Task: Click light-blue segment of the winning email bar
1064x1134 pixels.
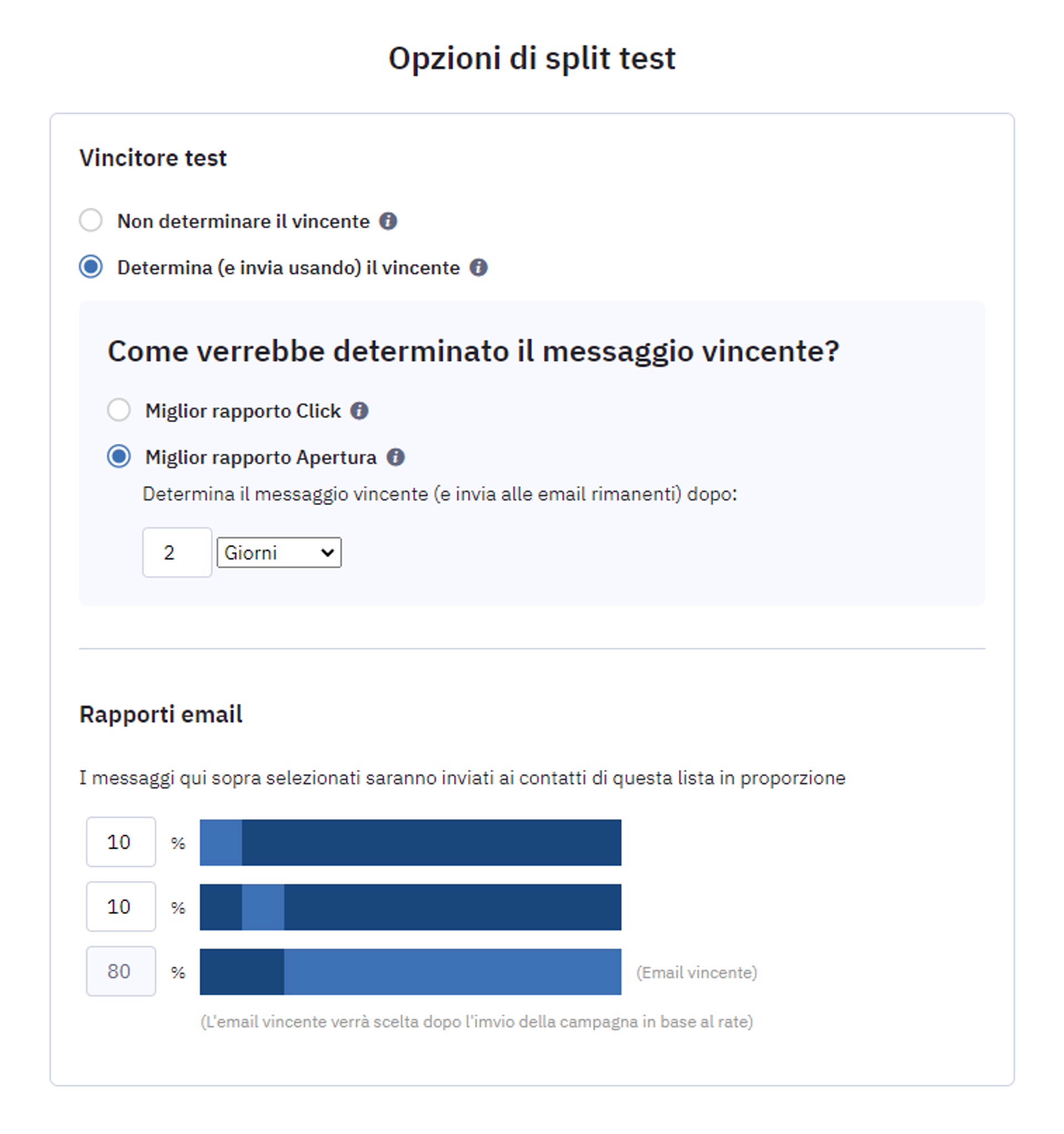Action: 452,972
